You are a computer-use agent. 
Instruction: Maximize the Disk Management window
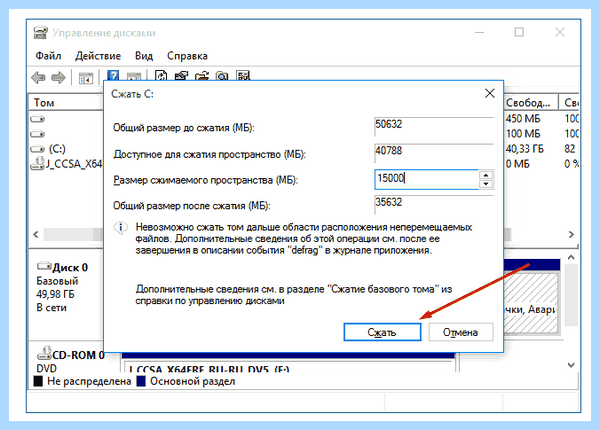point(519,33)
